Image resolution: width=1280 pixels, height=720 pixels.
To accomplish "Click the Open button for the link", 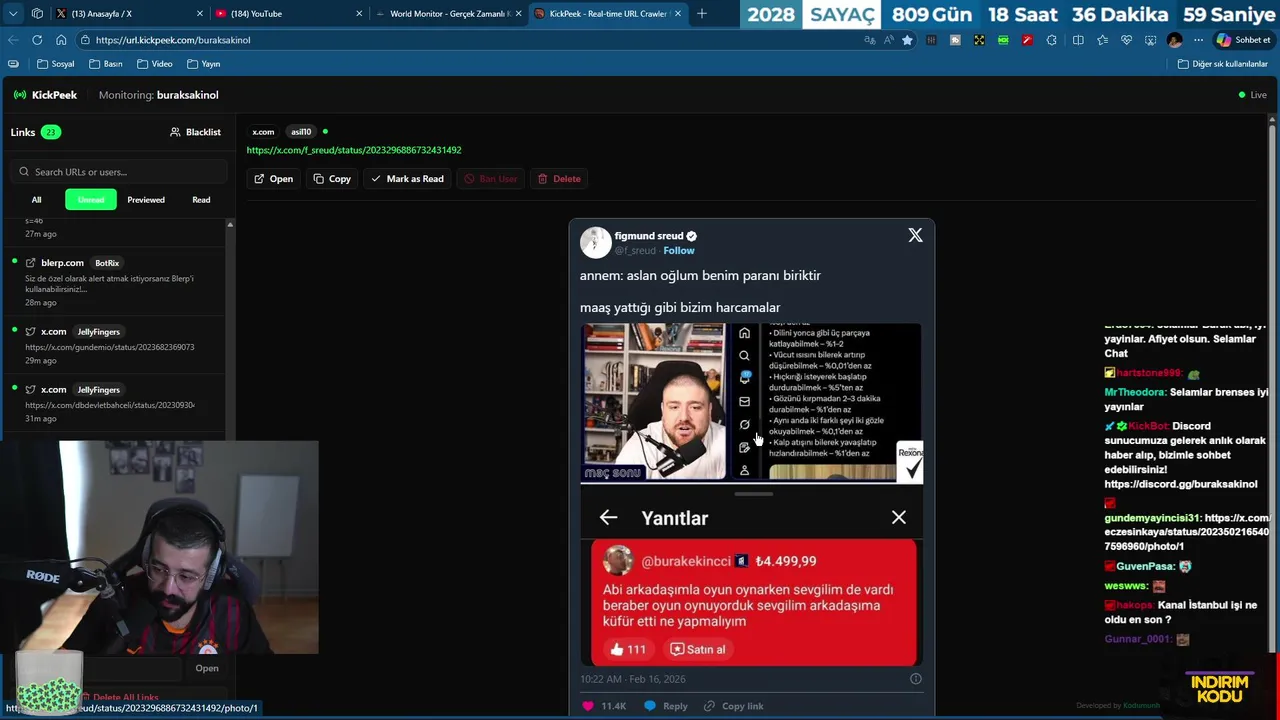I will [273, 179].
